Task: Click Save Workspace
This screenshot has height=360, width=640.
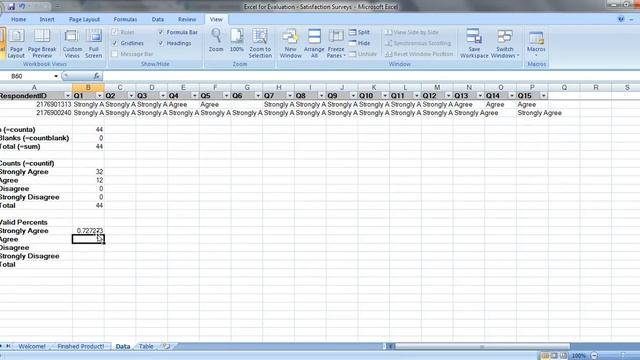Action: pos(474,44)
